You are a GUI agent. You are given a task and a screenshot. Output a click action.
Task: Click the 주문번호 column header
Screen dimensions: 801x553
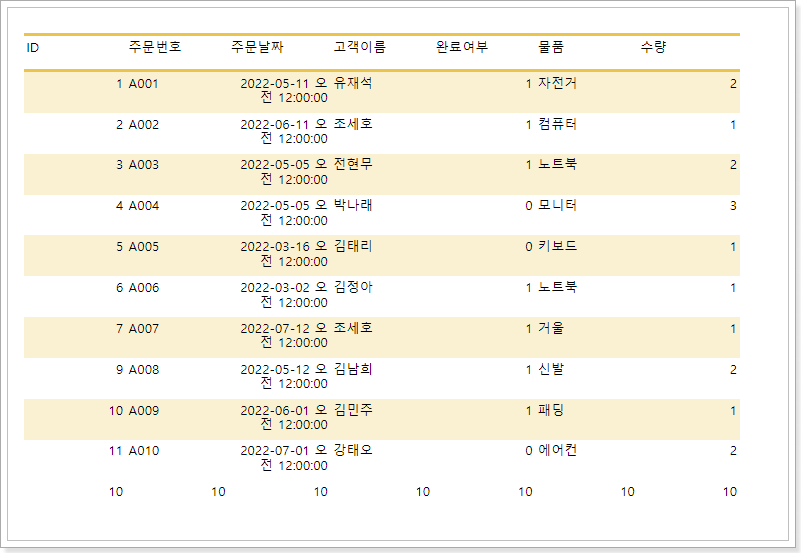click(155, 47)
